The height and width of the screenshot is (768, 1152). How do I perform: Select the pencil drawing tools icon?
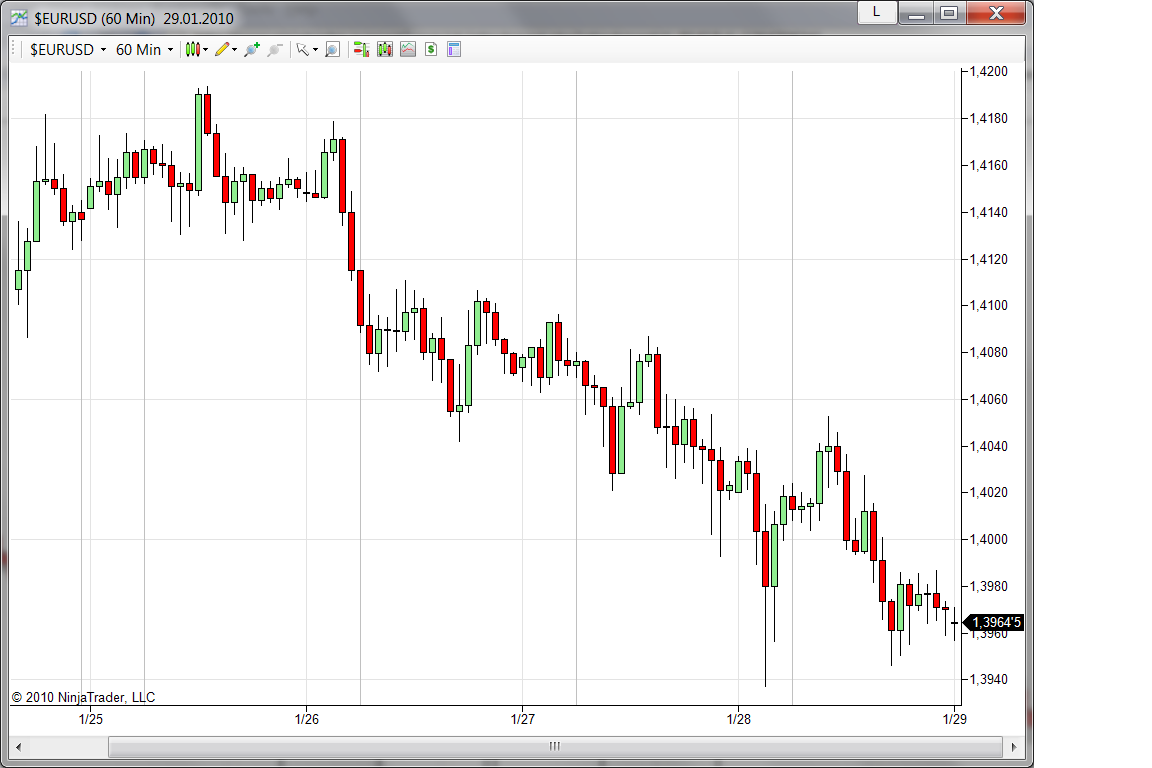click(x=222, y=49)
